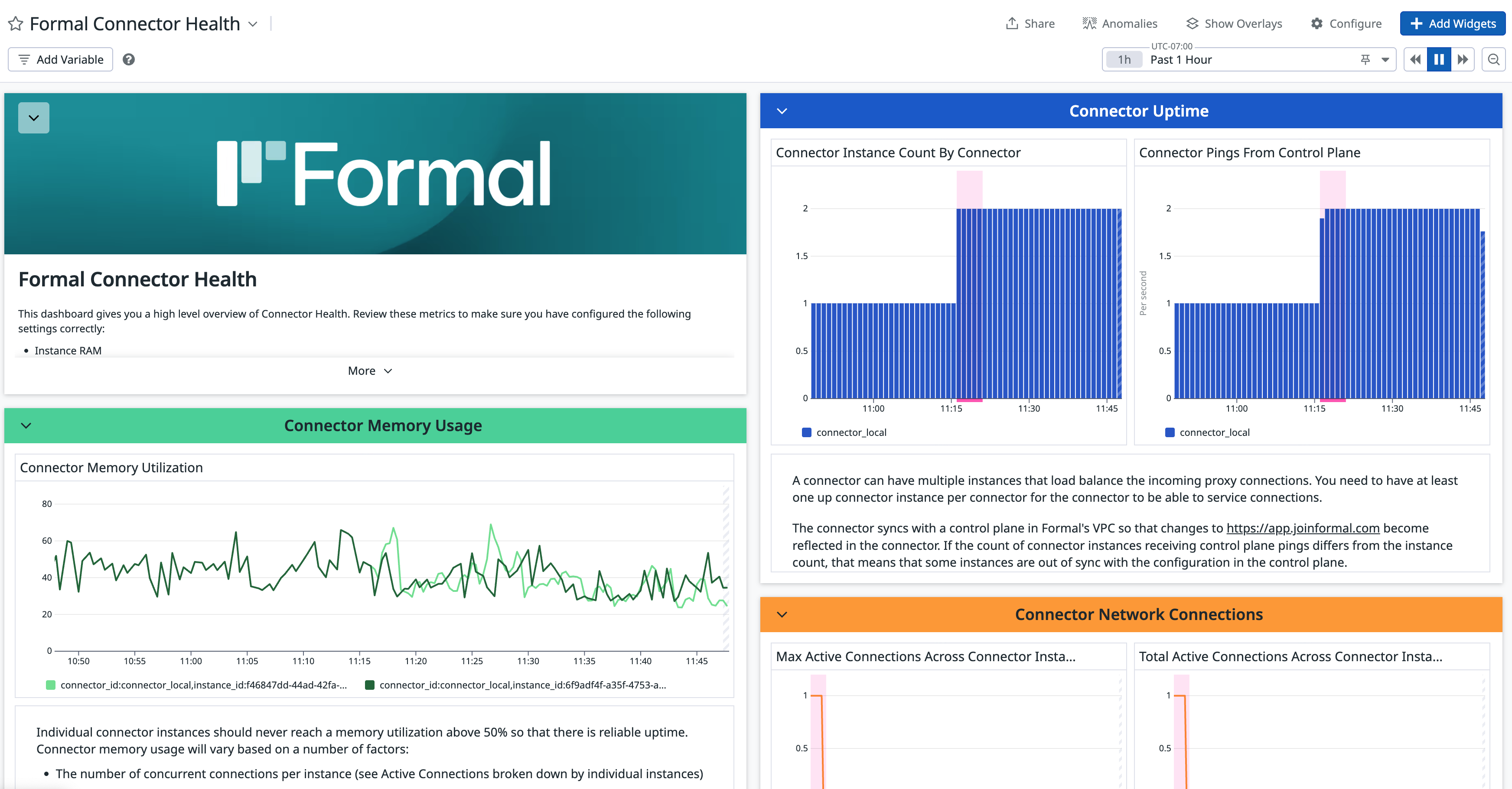This screenshot has width=1512, height=789.
Task: Collapse Connector Network Connections group
Action: (x=782, y=614)
